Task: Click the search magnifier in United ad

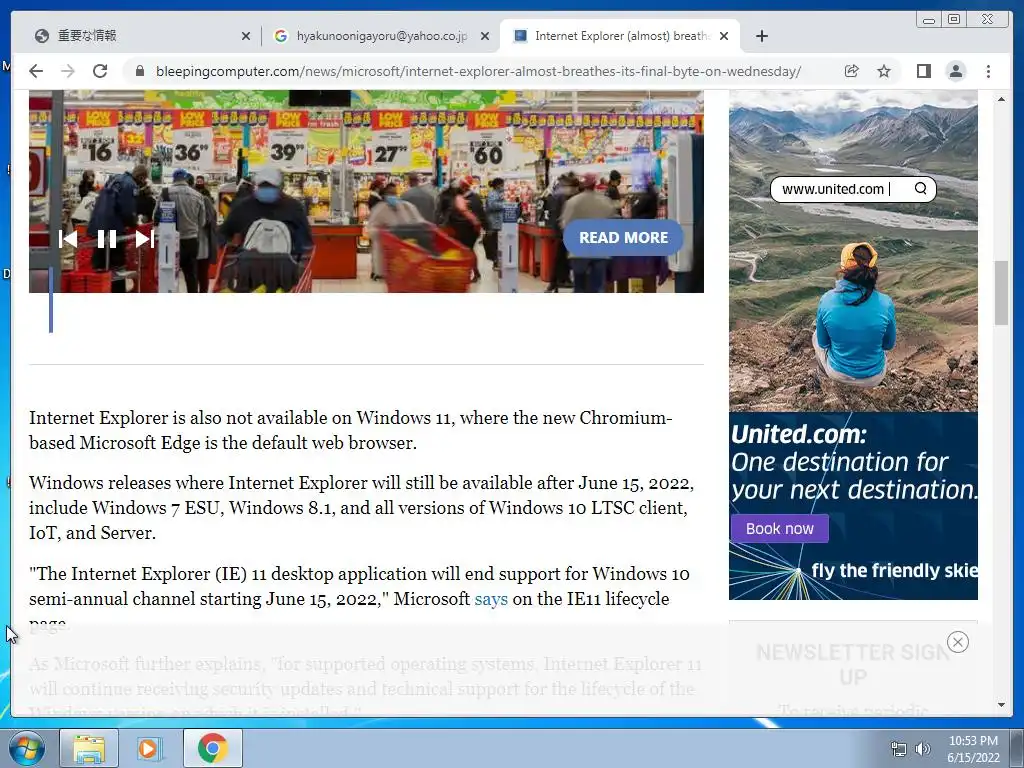Action: 920,189
